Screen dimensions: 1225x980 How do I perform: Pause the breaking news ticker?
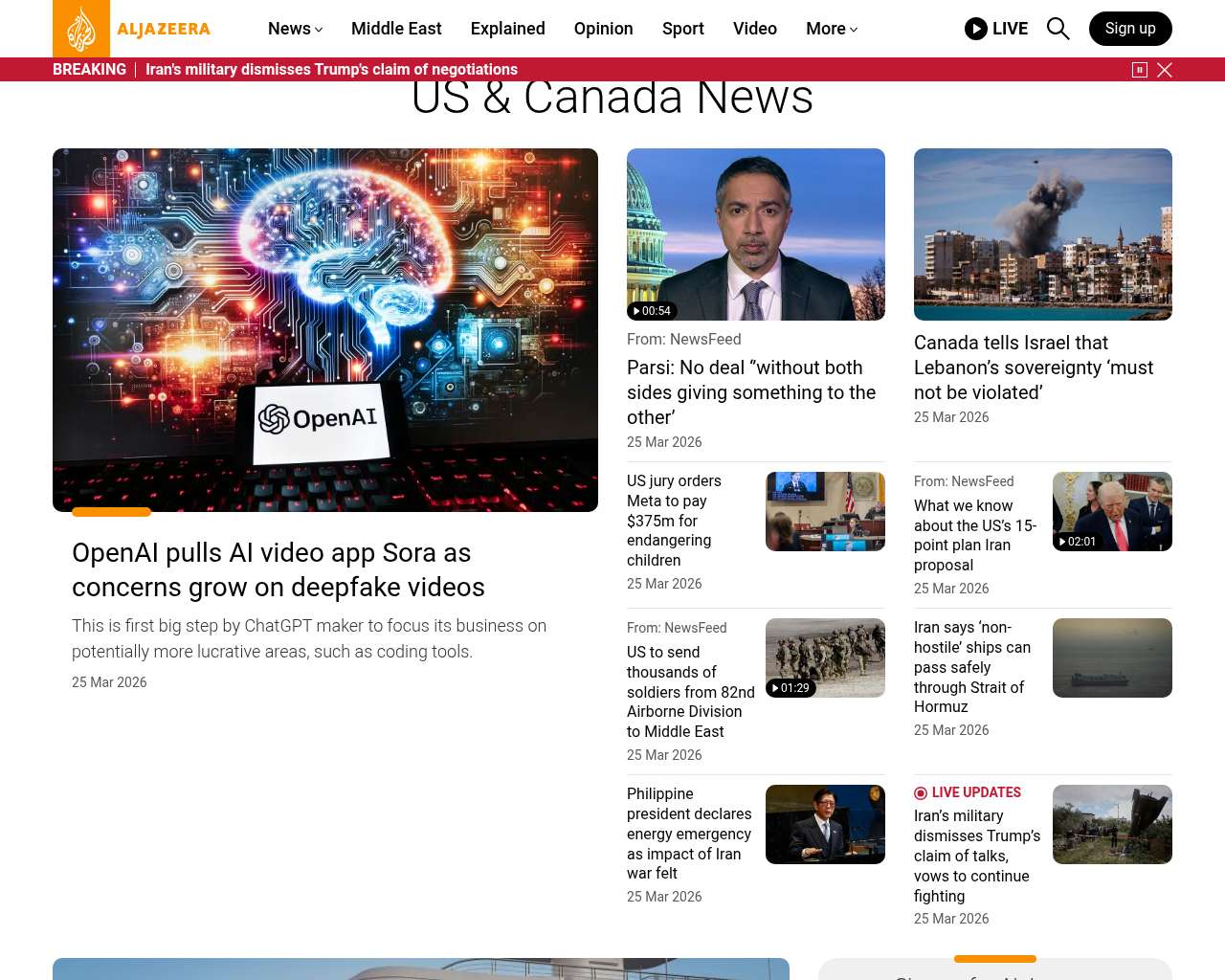point(1139,70)
